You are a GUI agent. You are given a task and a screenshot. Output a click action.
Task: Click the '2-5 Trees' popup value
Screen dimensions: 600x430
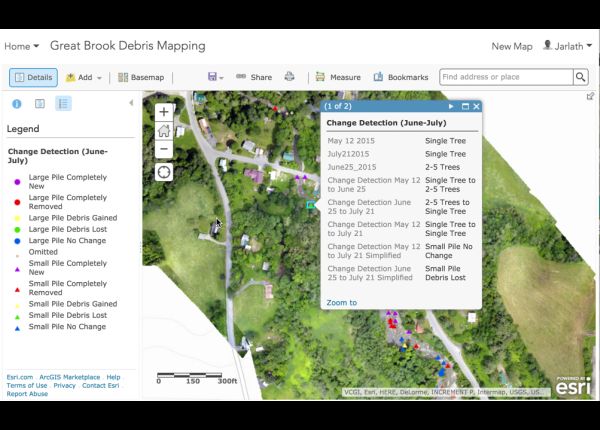pos(442,167)
